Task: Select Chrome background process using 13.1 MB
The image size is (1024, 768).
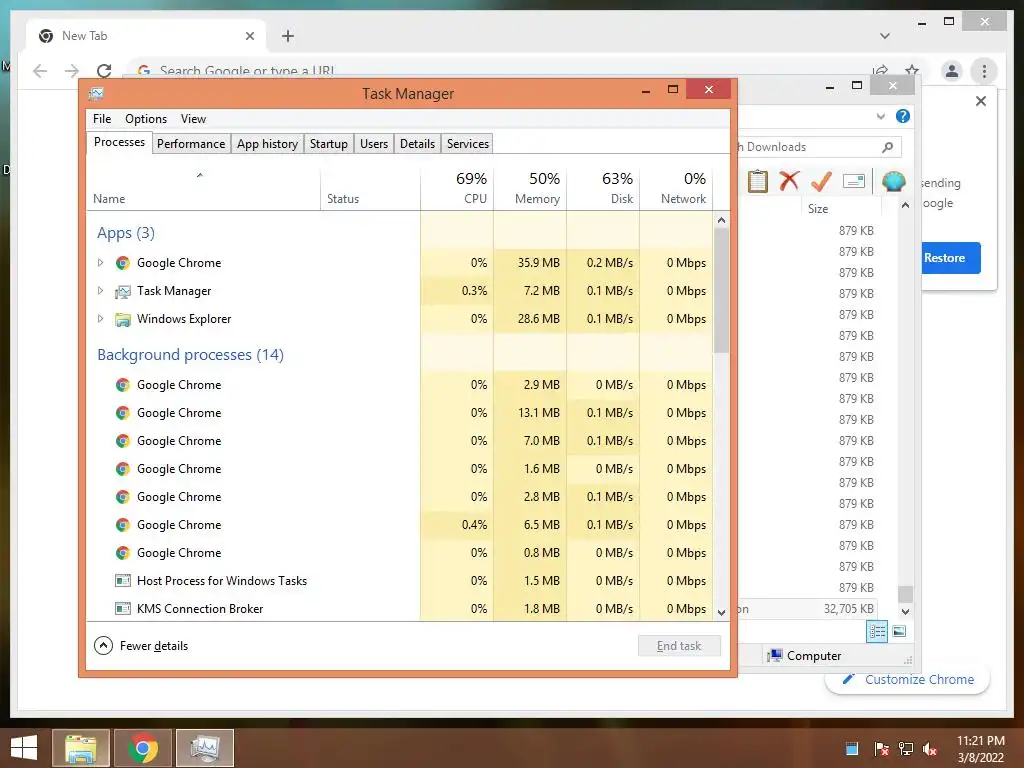Action: [400, 413]
